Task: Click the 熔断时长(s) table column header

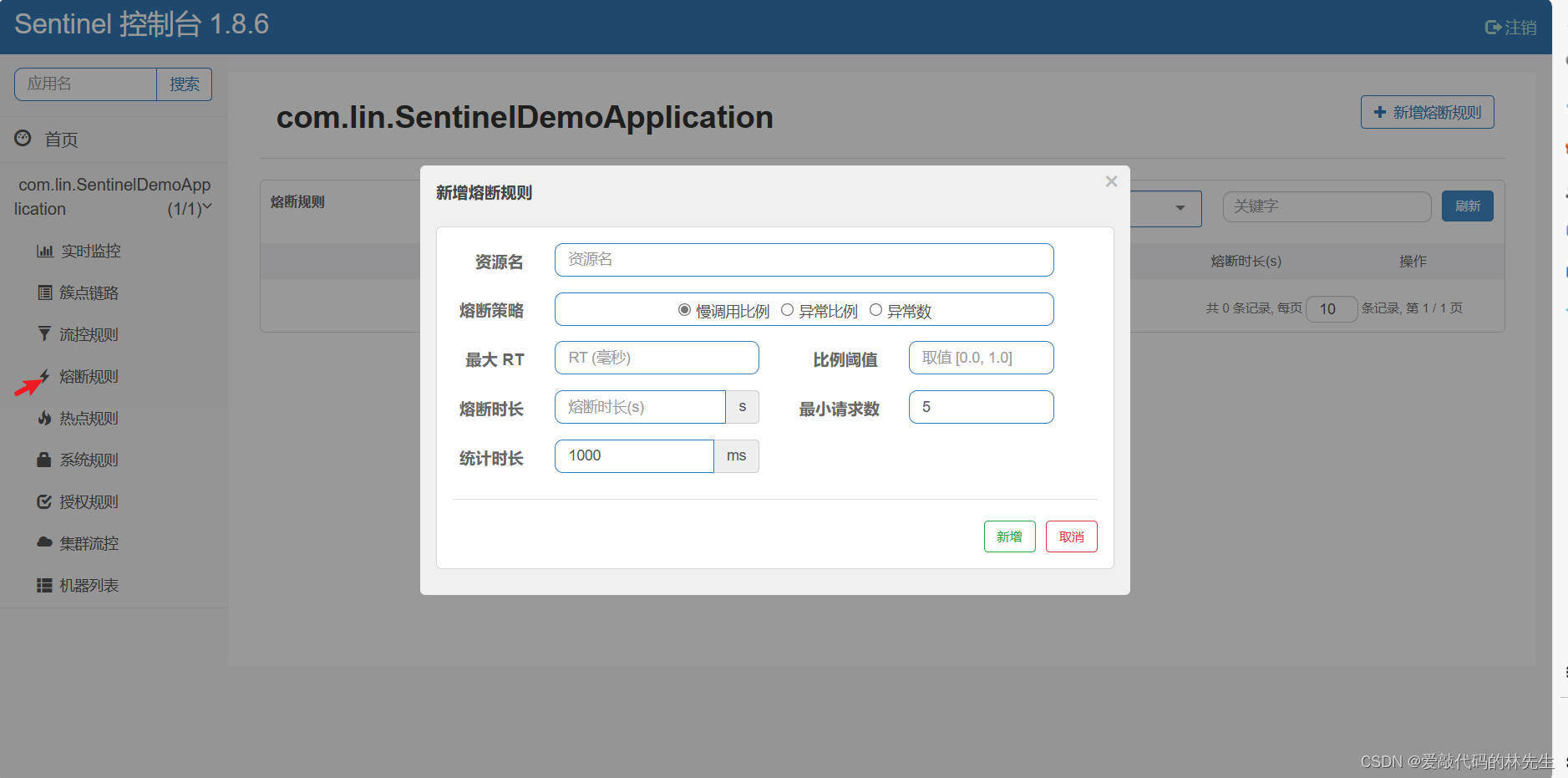Action: click(1246, 262)
